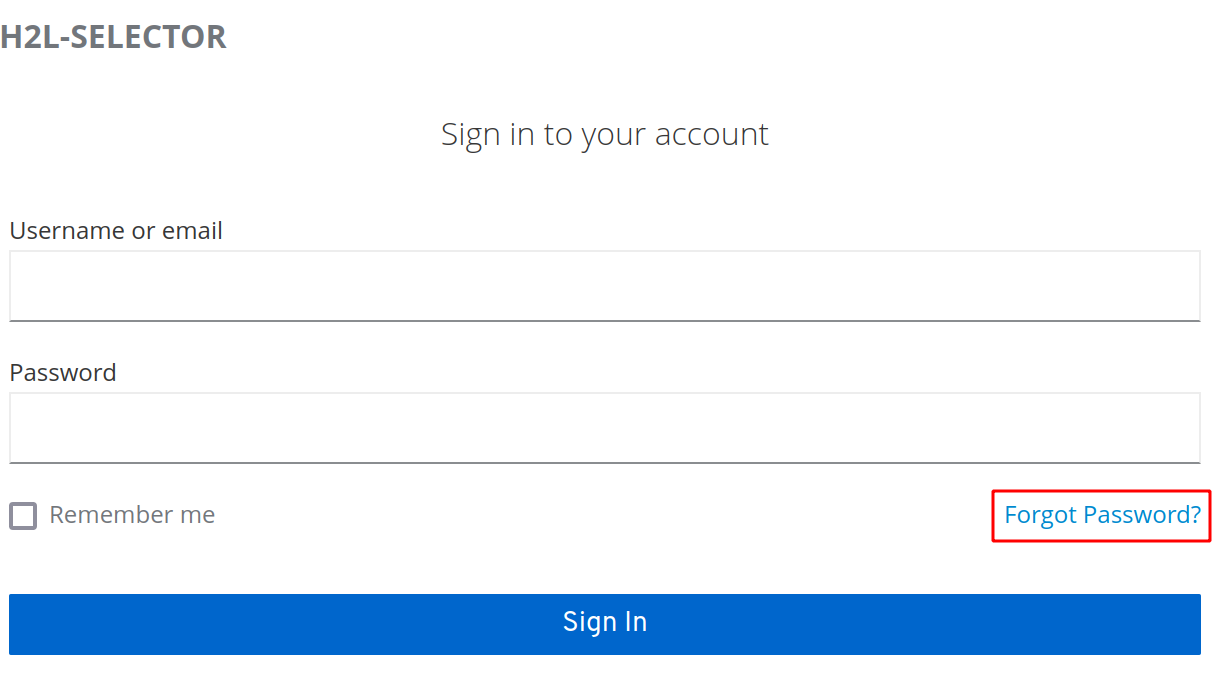The height and width of the screenshot is (676, 1225).
Task: Follow the Forgot Password? hyperlink
Action: [x=1102, y=515]
